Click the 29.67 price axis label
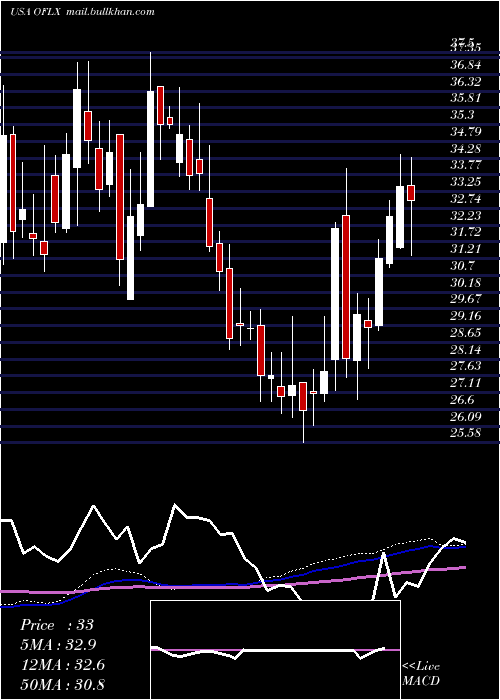 click(x=466, y=299)
